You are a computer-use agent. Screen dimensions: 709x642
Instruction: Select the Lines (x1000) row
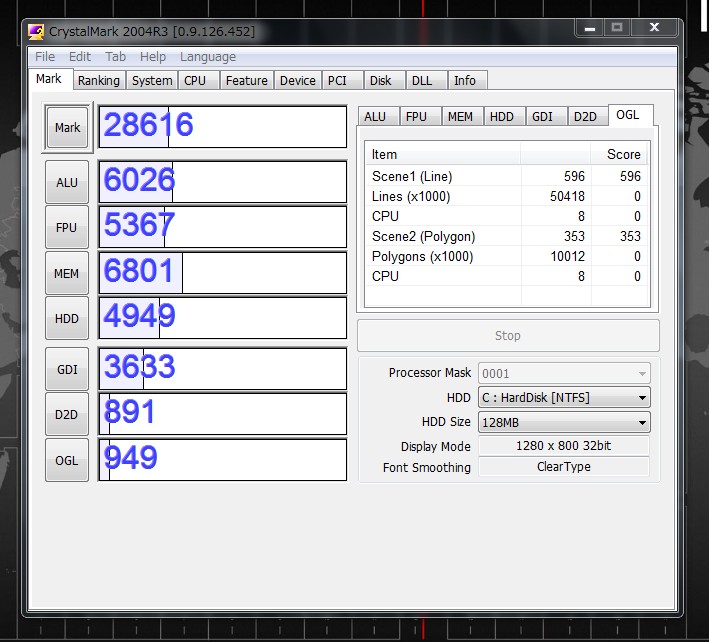pos(506,196)
